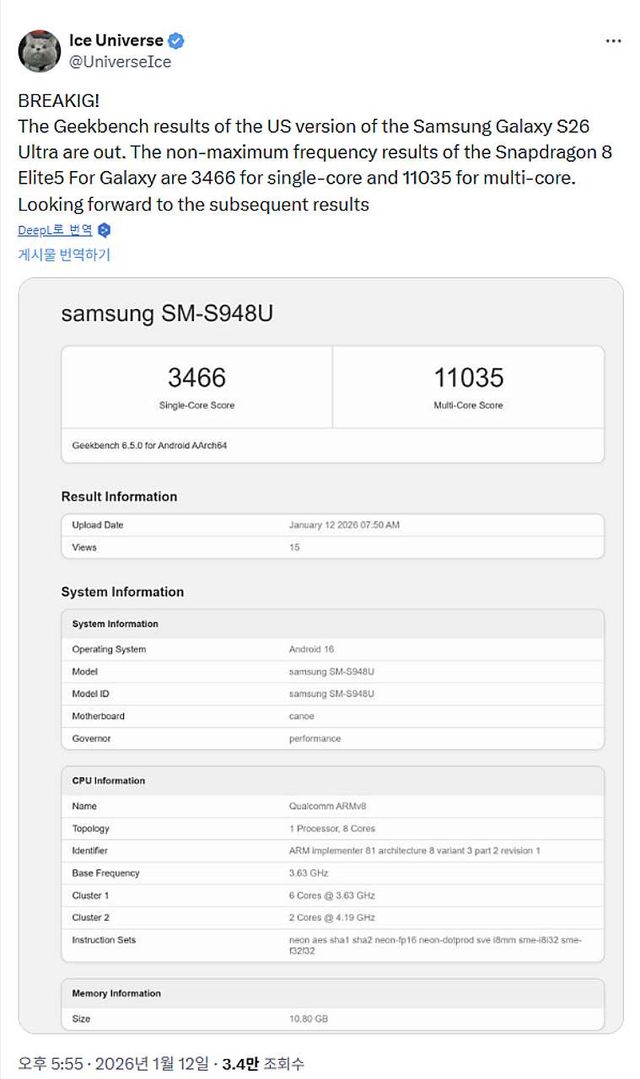Open Ice Universe profile avatar
640x1079 pixels.
[x=40, y=51]
